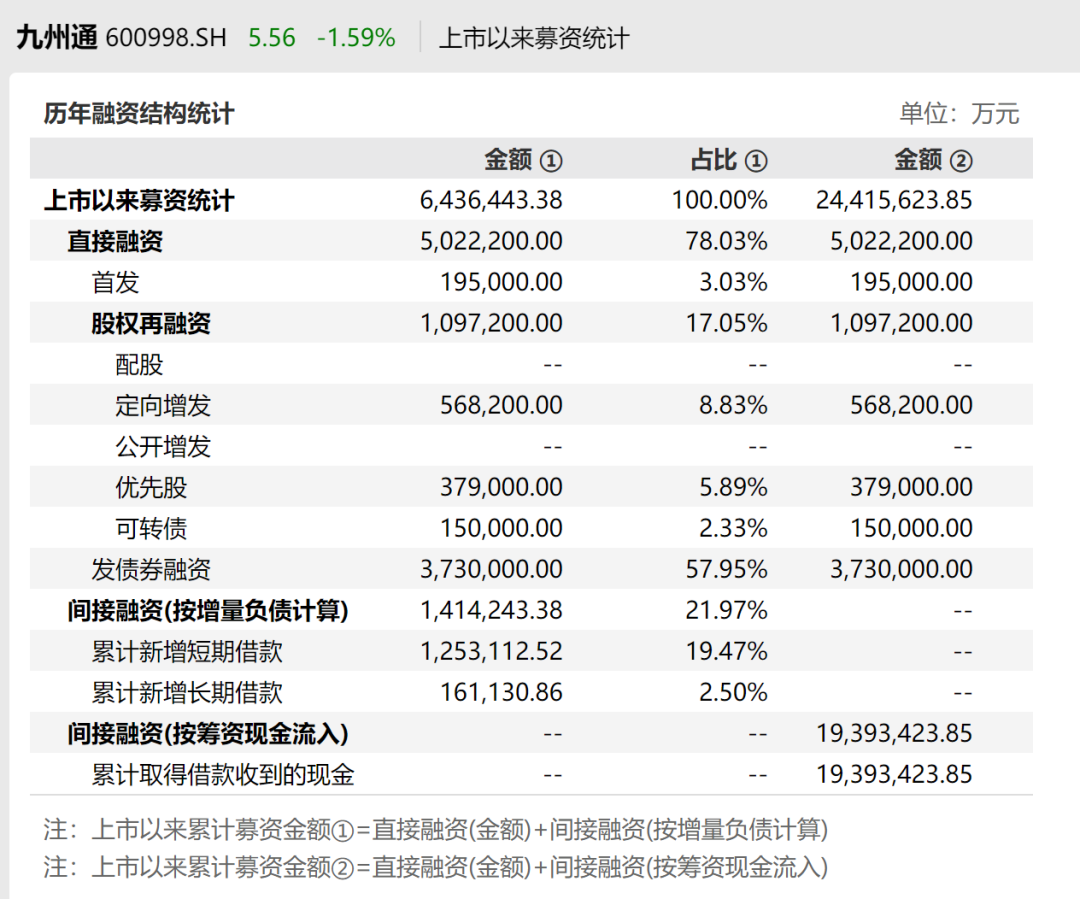1080x899 pixels.
Task: Select the 优先股 row
Action: pyautogui.click(x=531, y=487)
